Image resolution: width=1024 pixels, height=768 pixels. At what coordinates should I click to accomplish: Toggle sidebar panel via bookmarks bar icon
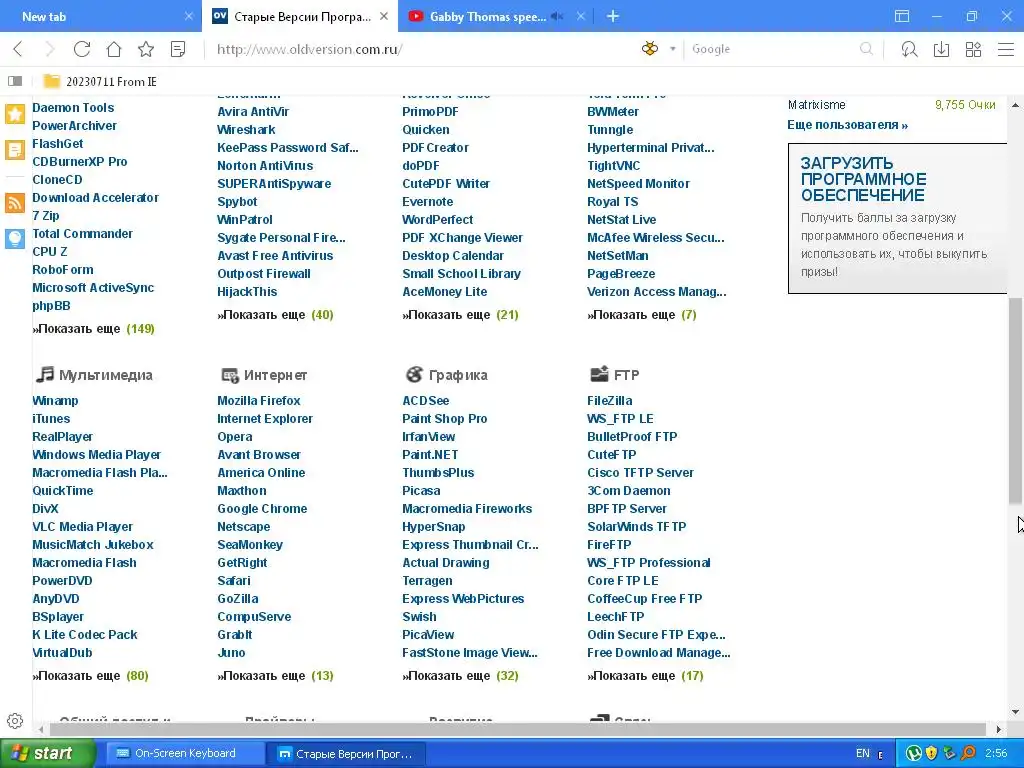pos(15,81)
